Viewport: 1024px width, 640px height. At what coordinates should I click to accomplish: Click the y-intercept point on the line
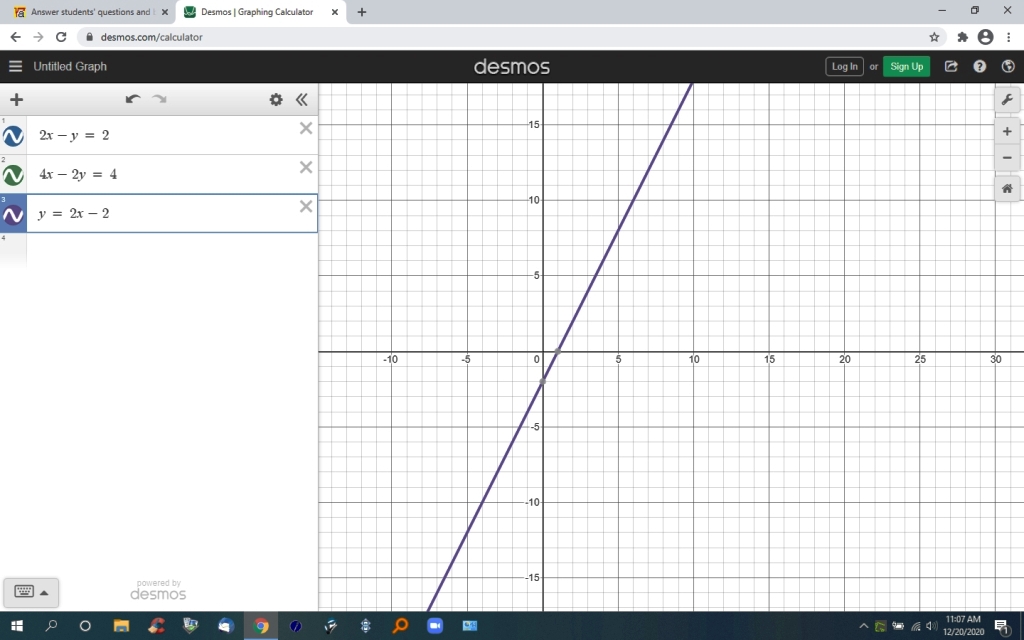coord(543,381)
